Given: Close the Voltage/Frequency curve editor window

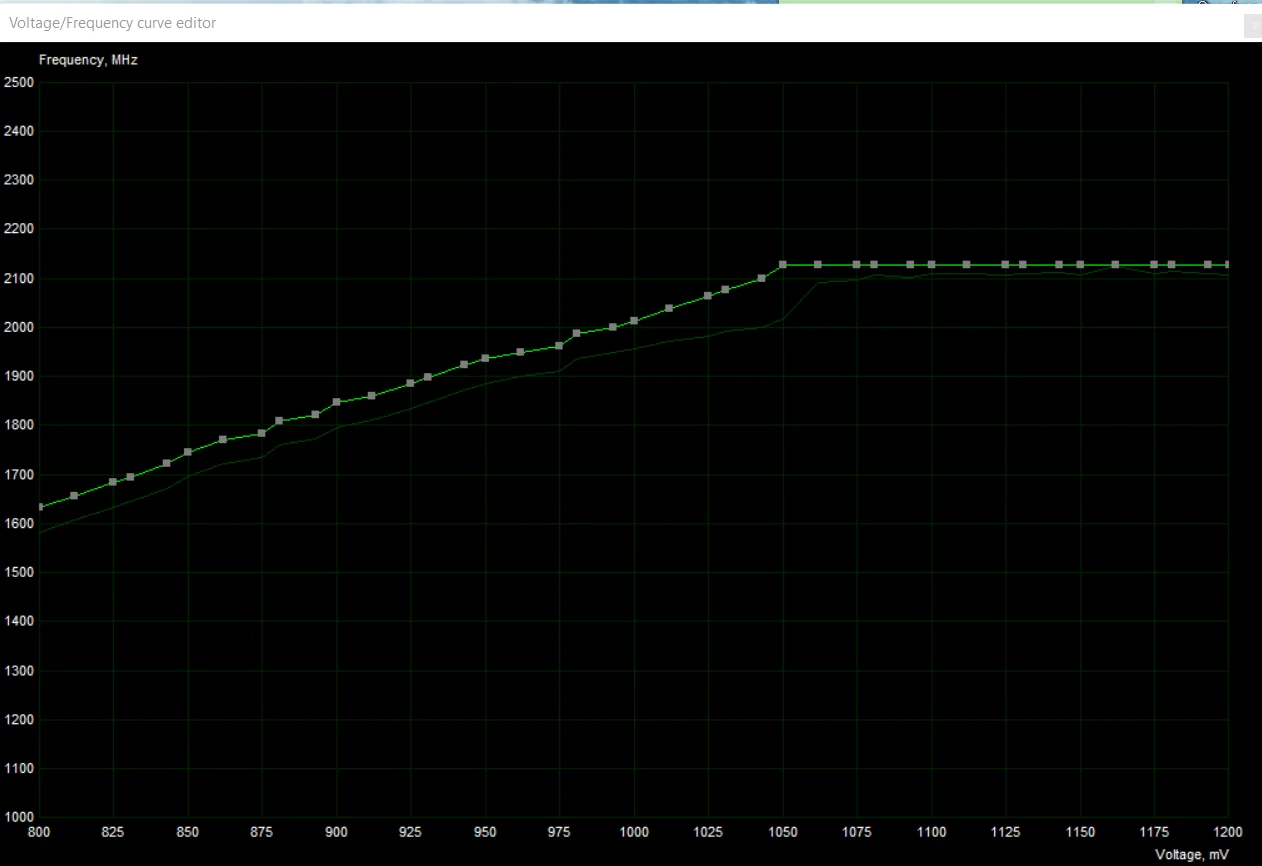Looking at the screenshot, I should tap(1252, 26).
